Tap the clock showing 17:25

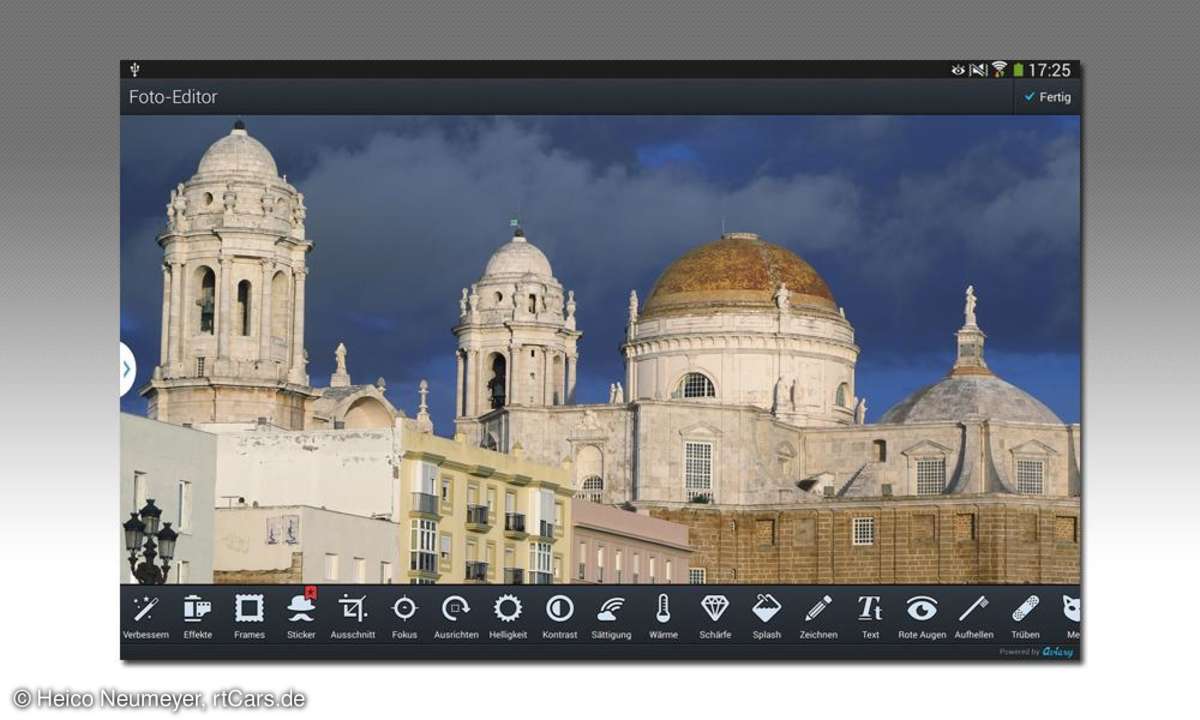coord(1049,70)
